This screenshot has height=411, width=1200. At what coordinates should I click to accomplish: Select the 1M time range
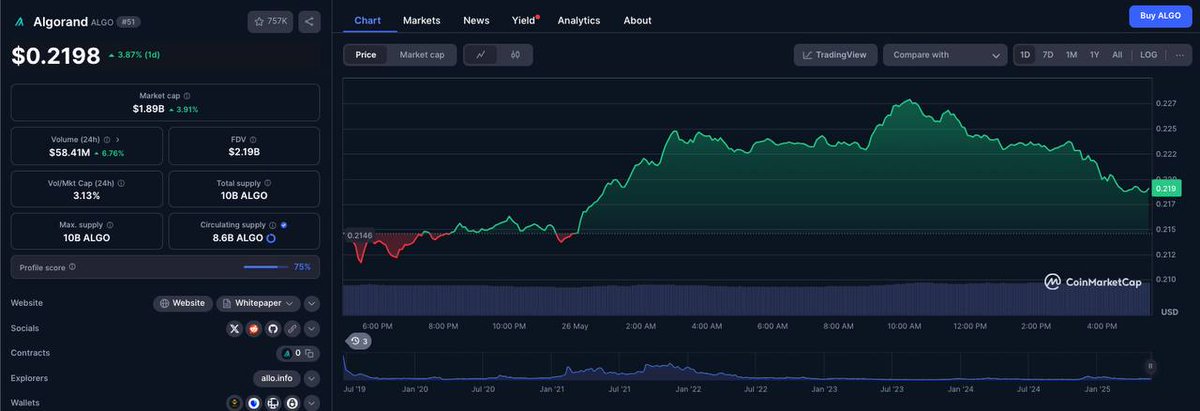click(x=1071, y=55)
